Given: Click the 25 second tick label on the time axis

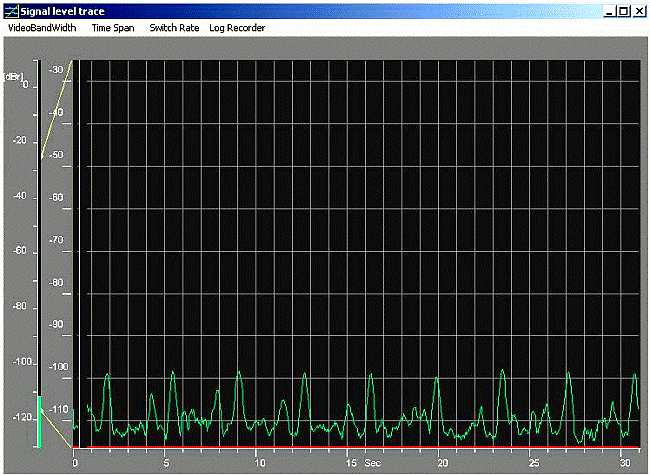Looking at the screenshot, I should (x=534, y=463).
